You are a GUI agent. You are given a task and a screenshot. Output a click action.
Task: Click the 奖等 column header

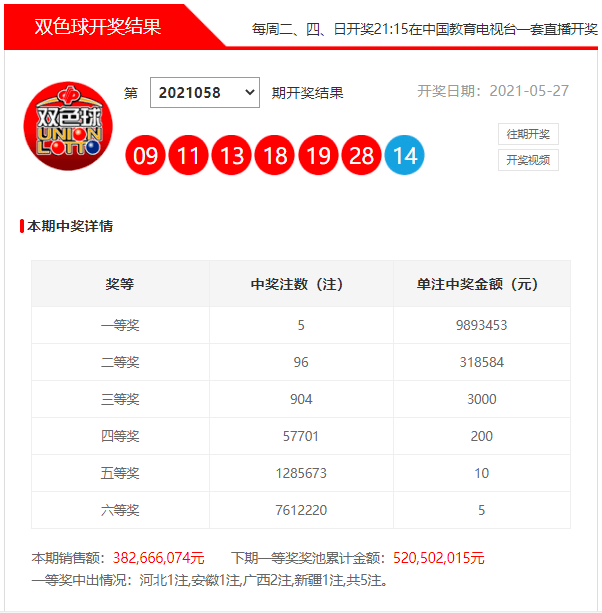(120, 284)
